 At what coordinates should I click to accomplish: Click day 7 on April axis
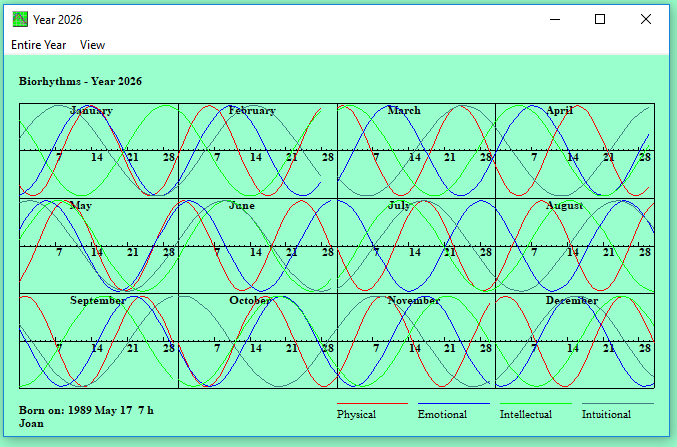tap(534, 157)
